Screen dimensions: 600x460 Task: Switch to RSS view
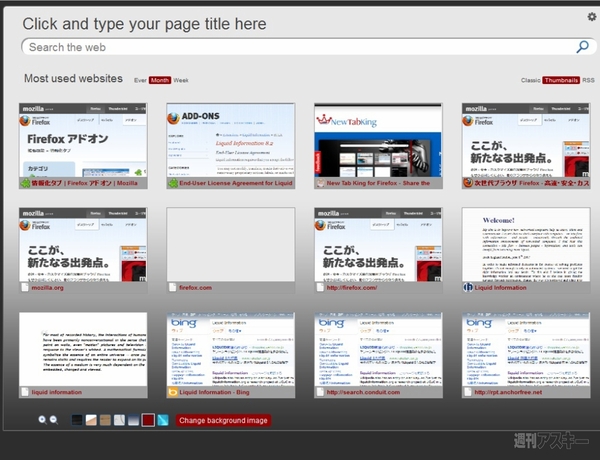pos(588,80)
